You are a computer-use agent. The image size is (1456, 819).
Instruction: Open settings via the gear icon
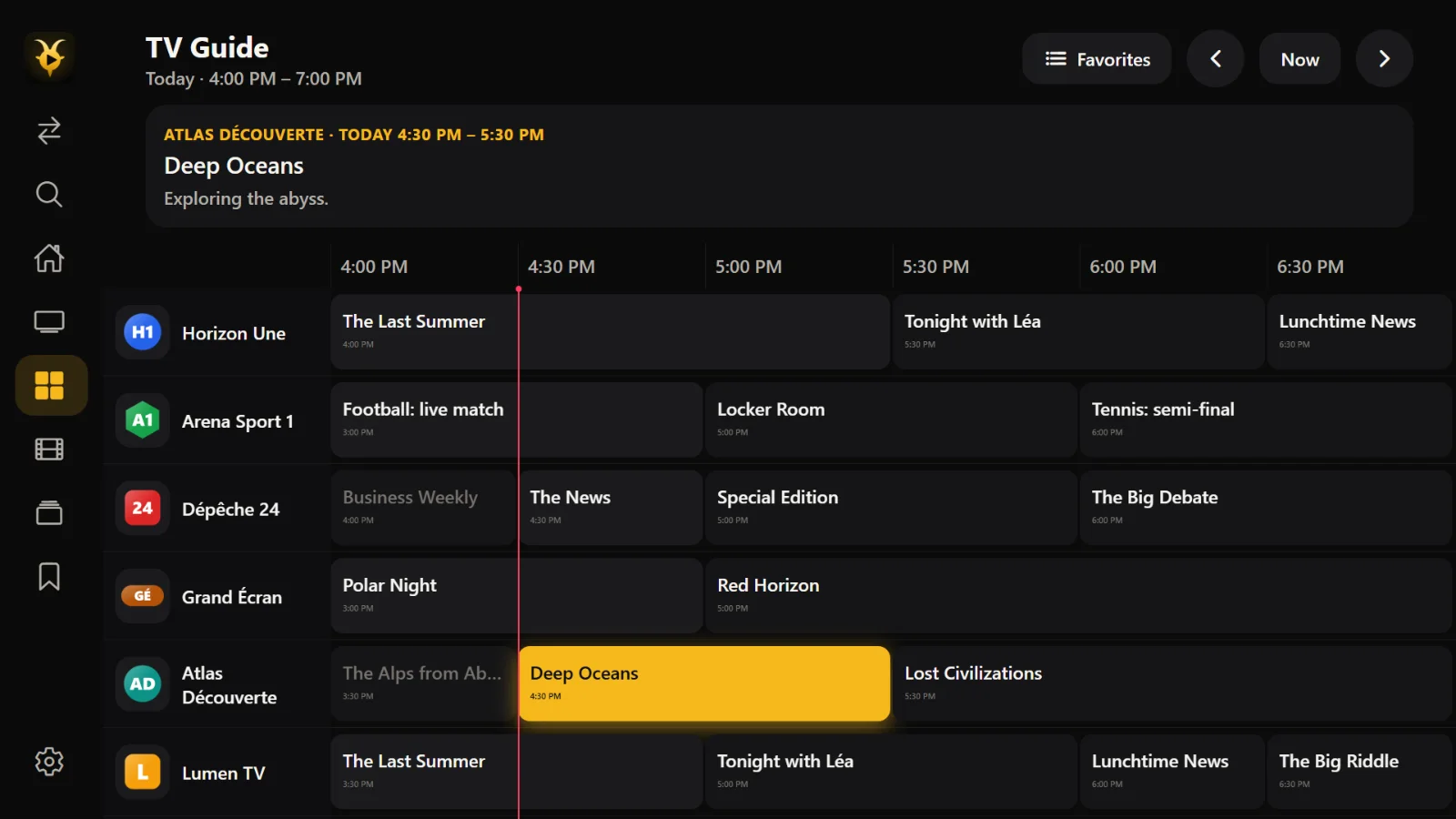49,762
